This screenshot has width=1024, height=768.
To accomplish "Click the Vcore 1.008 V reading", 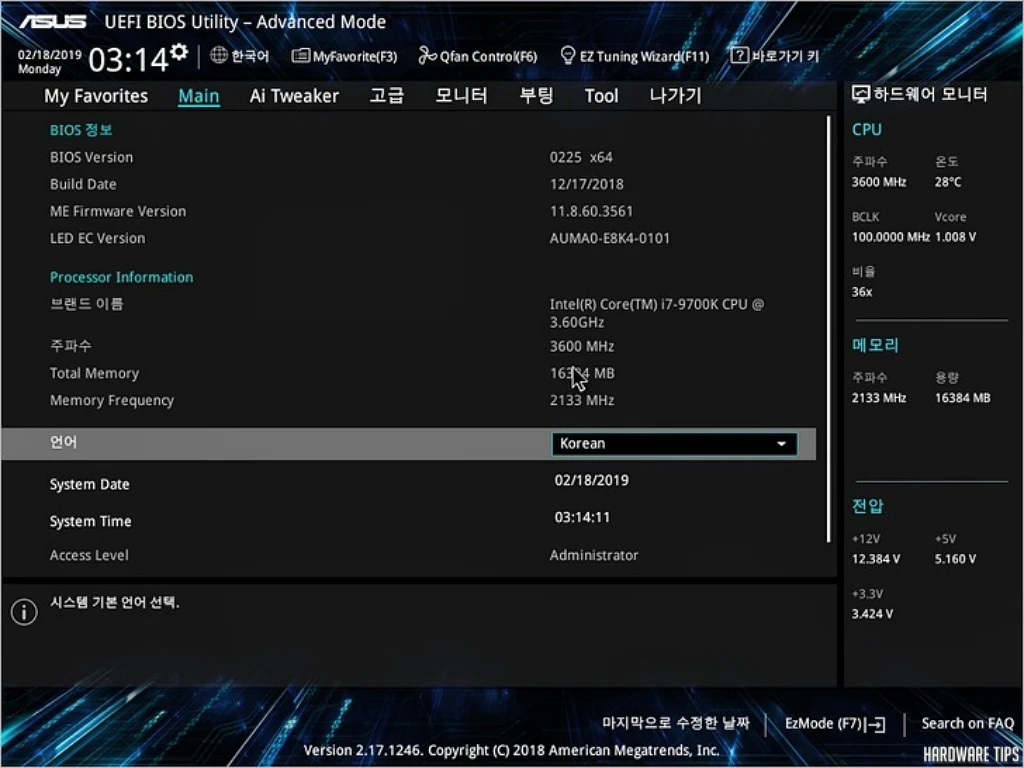I will click(x=955, y=237).
